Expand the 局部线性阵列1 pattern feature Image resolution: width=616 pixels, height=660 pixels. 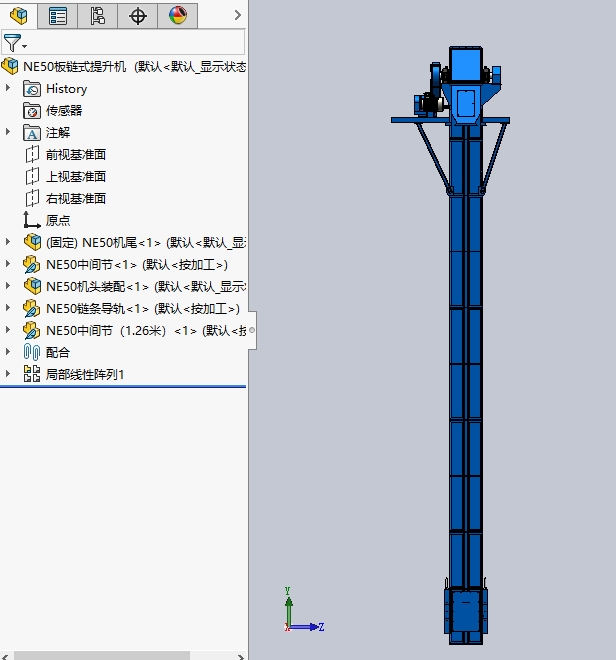8,373
